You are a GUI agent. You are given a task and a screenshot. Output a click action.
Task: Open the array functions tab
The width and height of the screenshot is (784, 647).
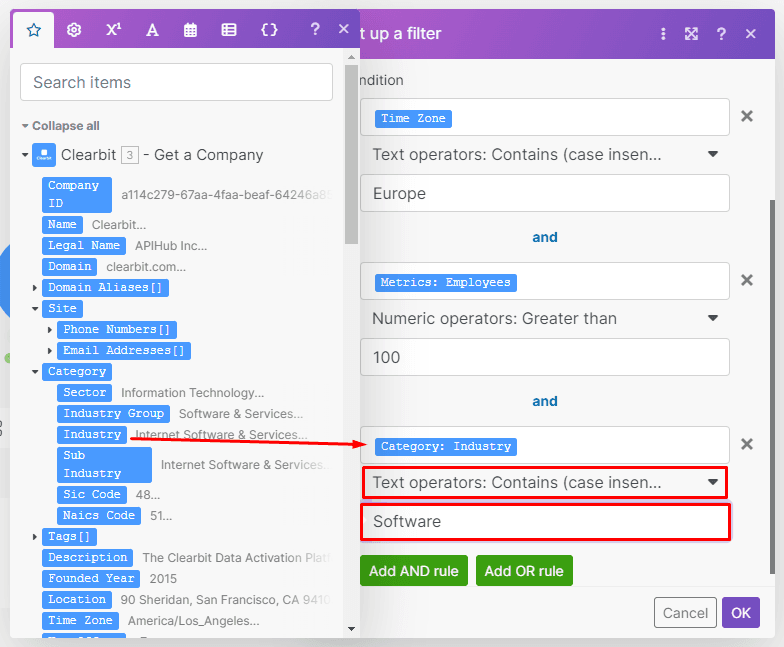(x=229, y=30)
